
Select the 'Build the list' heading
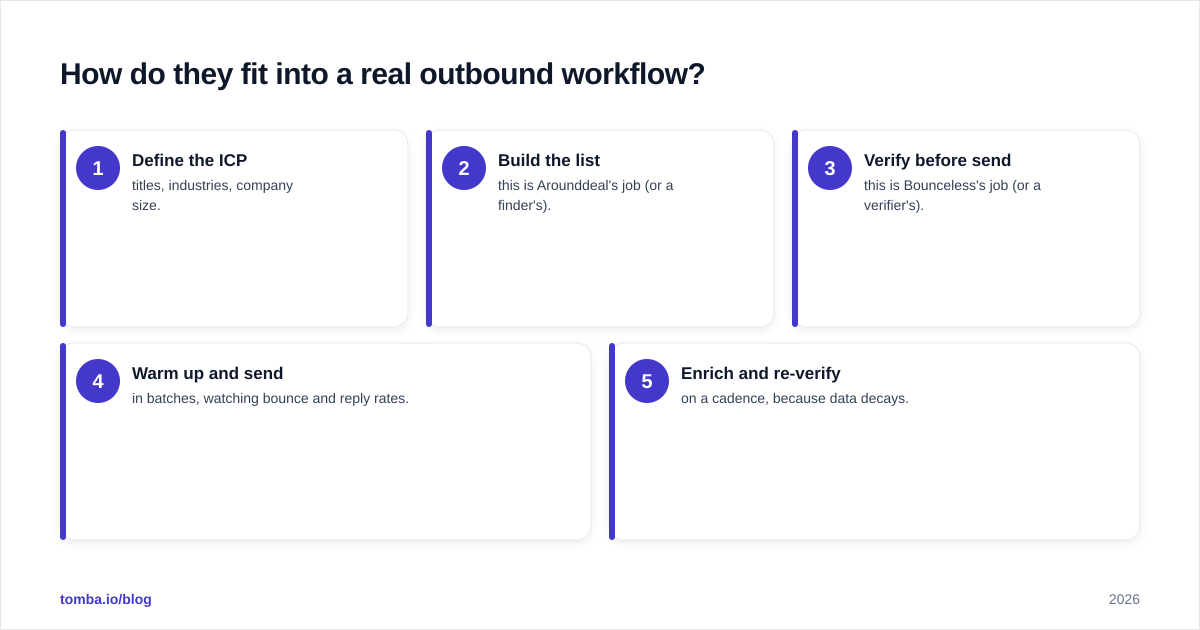click(549, 160)
